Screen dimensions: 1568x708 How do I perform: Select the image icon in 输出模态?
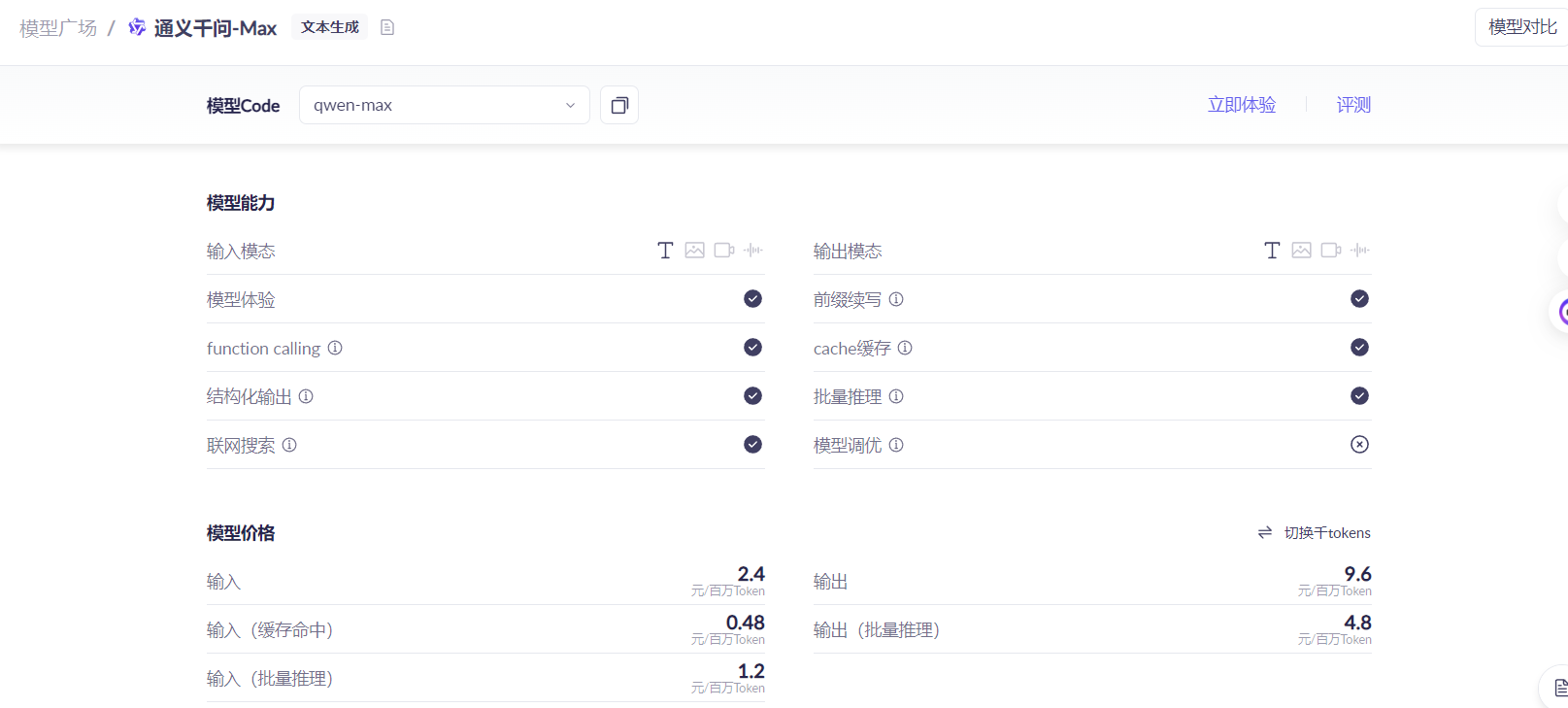pyautogui.click(x=1301, y=251)
